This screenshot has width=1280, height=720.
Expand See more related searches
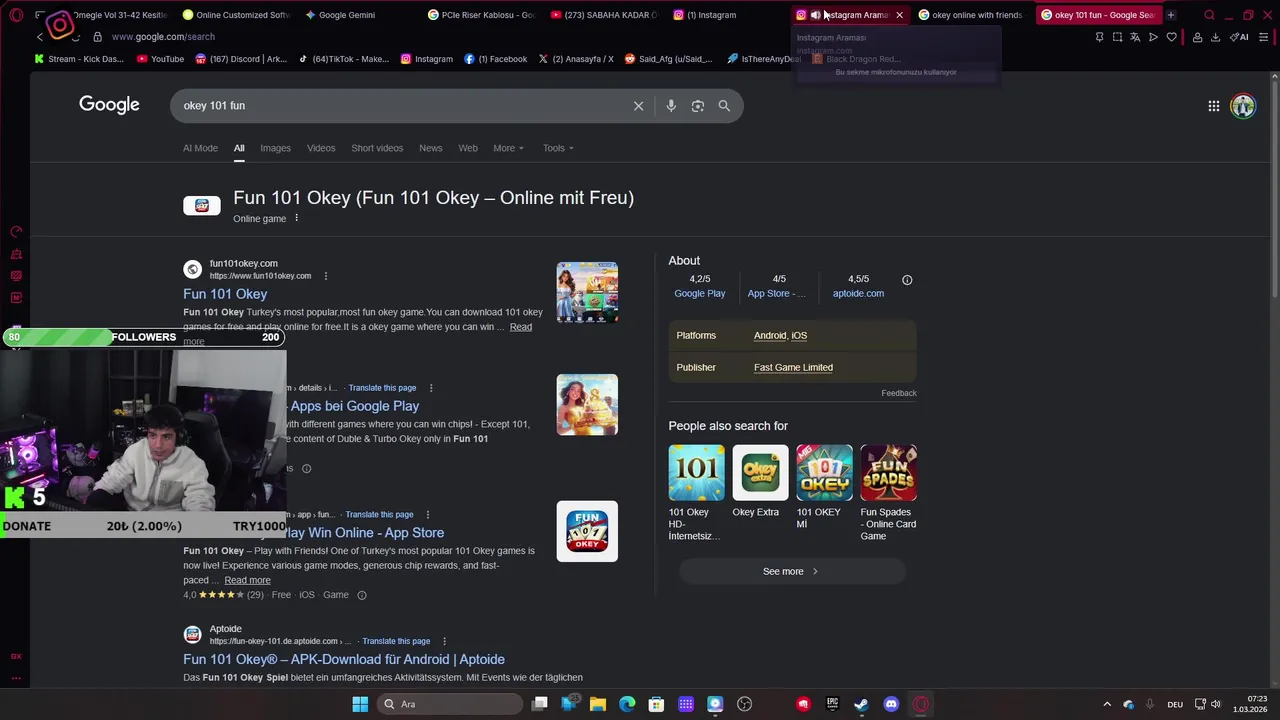791,571
